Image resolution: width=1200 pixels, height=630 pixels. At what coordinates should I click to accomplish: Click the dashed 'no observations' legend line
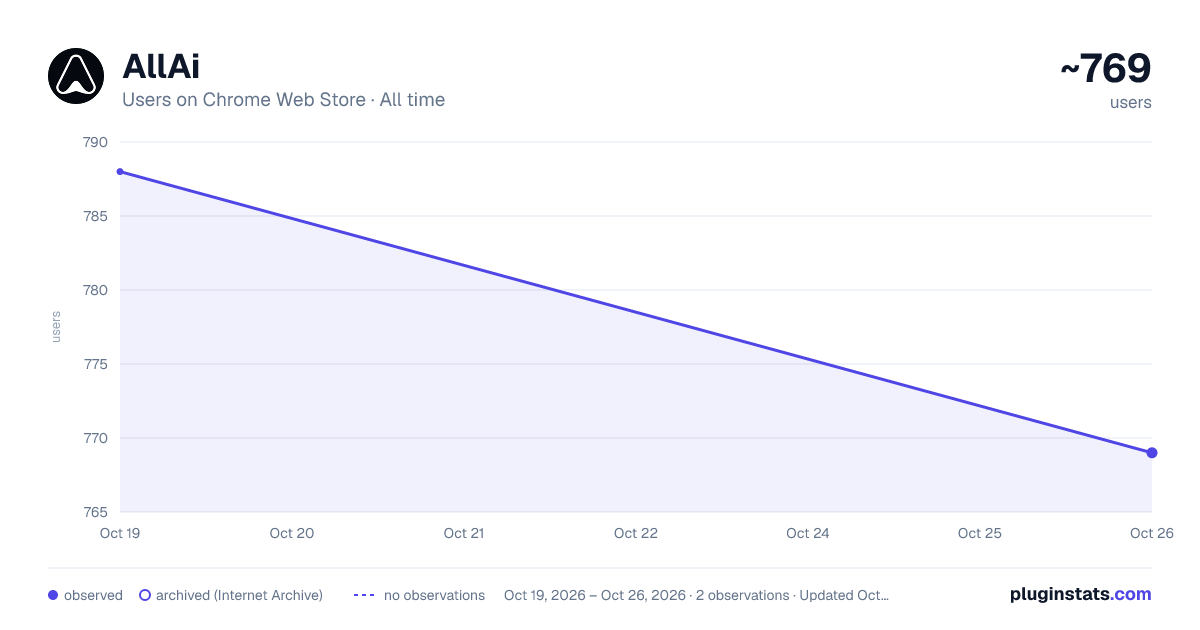364,595
